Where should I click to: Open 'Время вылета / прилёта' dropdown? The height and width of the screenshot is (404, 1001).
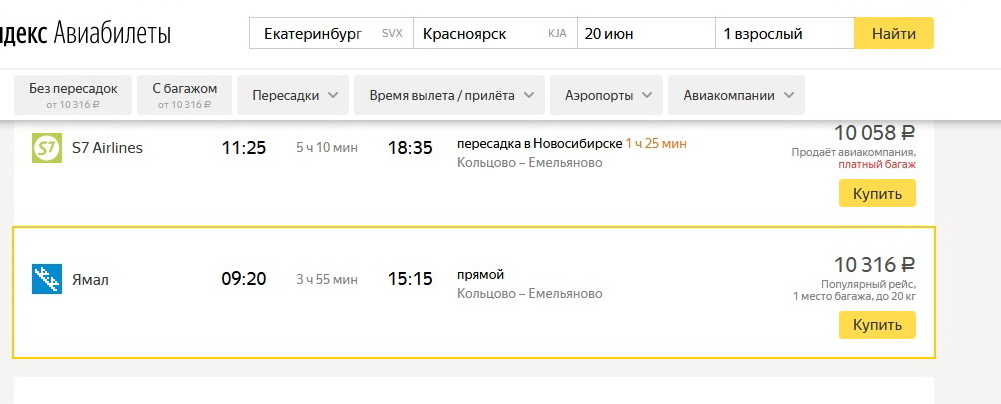(449, 95)
